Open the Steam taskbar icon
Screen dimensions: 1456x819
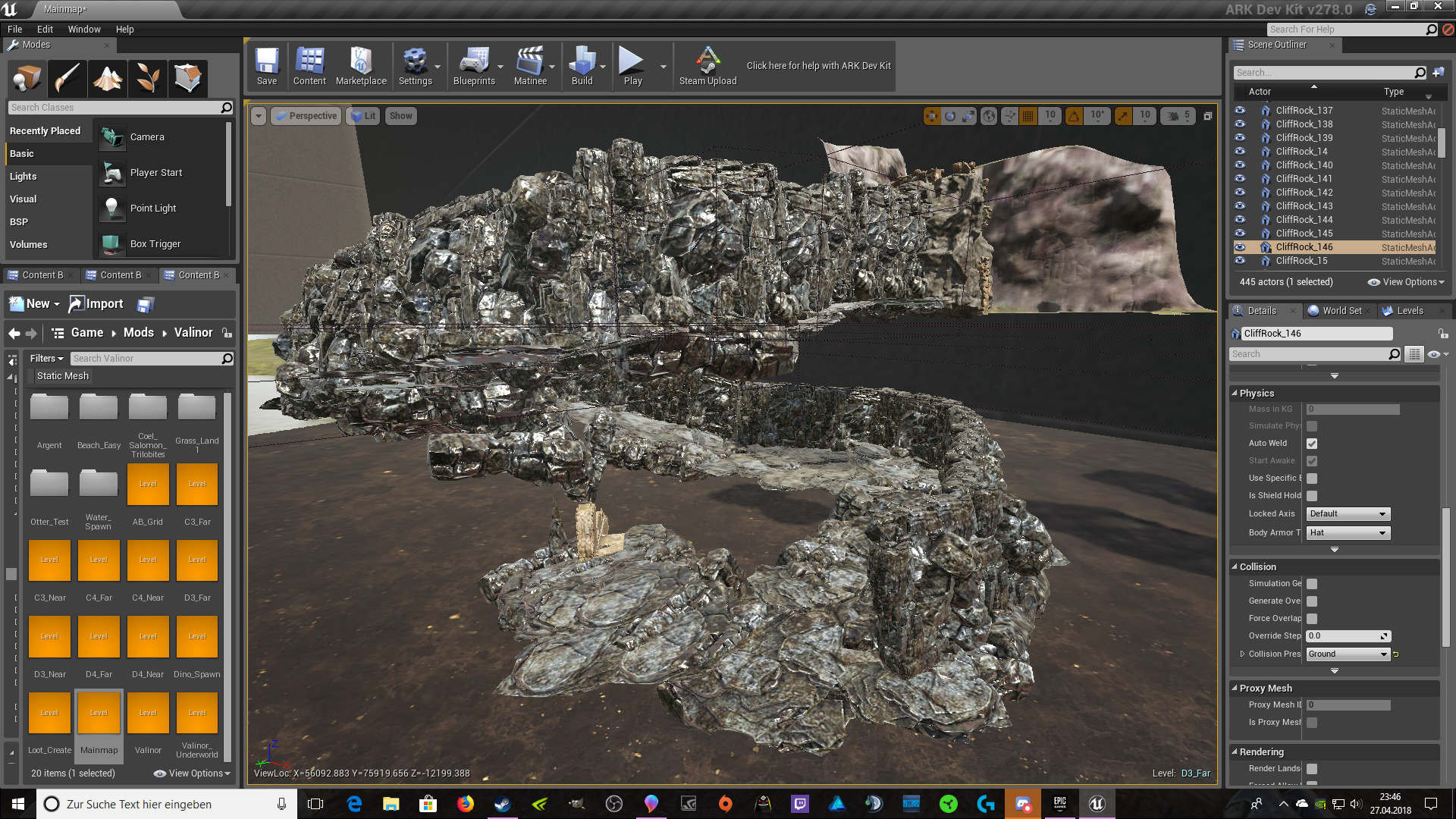(502, 804)
